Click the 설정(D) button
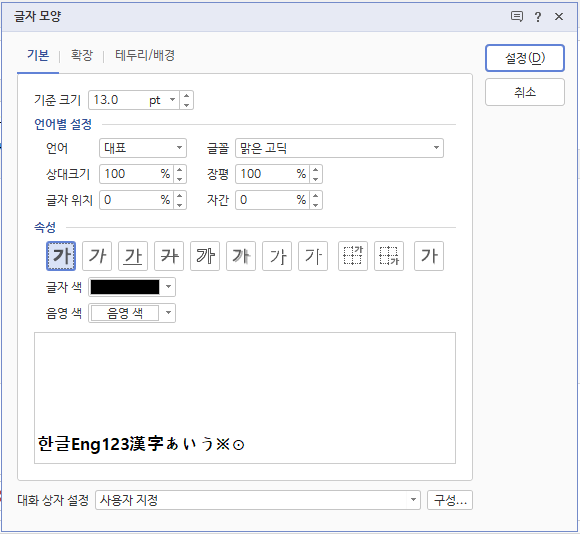Screen dimensions: 580x534 click(525, 58)
